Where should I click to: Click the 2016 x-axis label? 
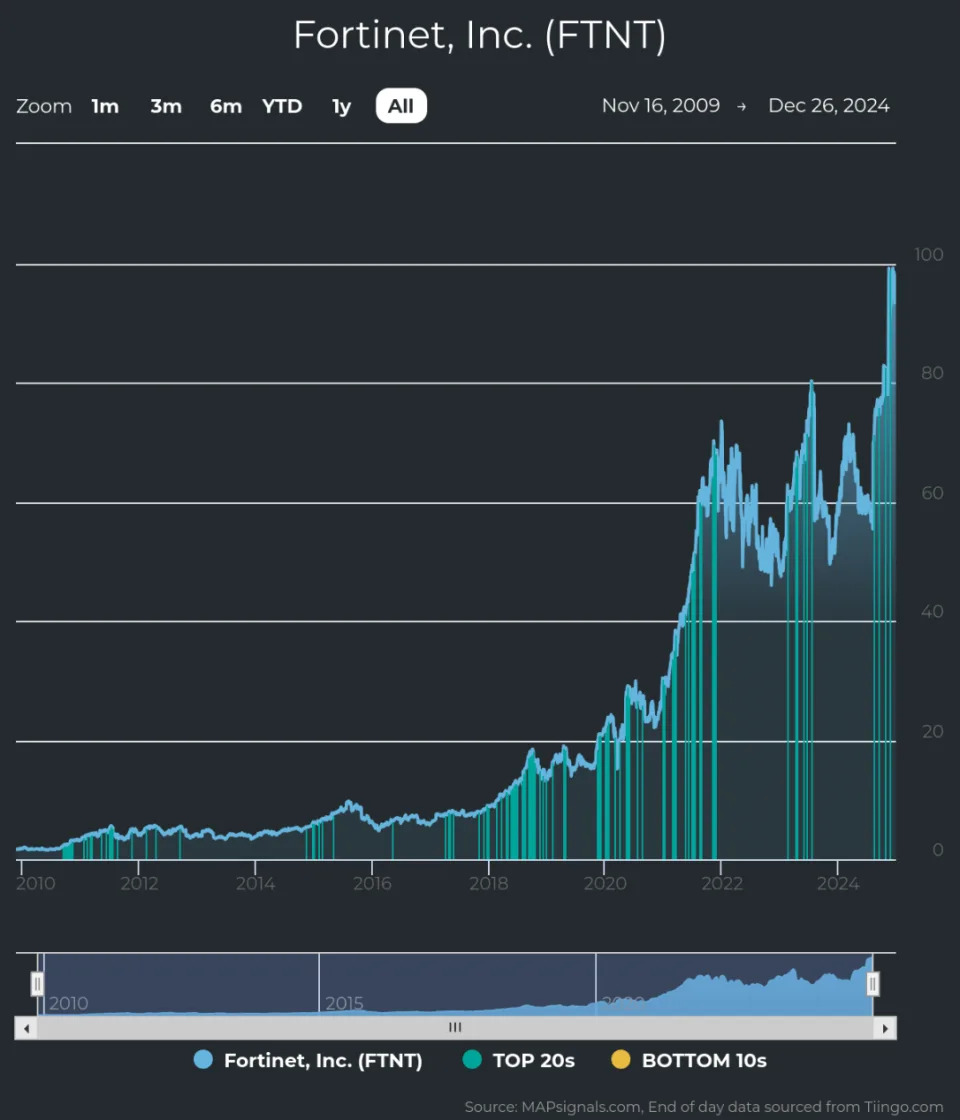click(372, 884)
